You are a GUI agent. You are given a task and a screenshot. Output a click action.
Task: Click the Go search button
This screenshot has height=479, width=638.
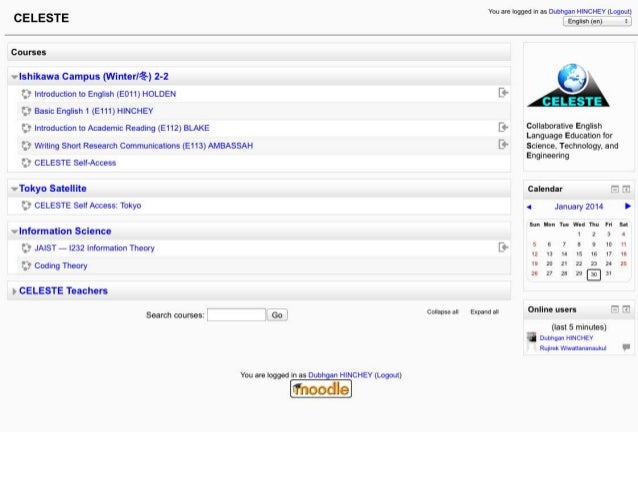[x=277, y=315]
